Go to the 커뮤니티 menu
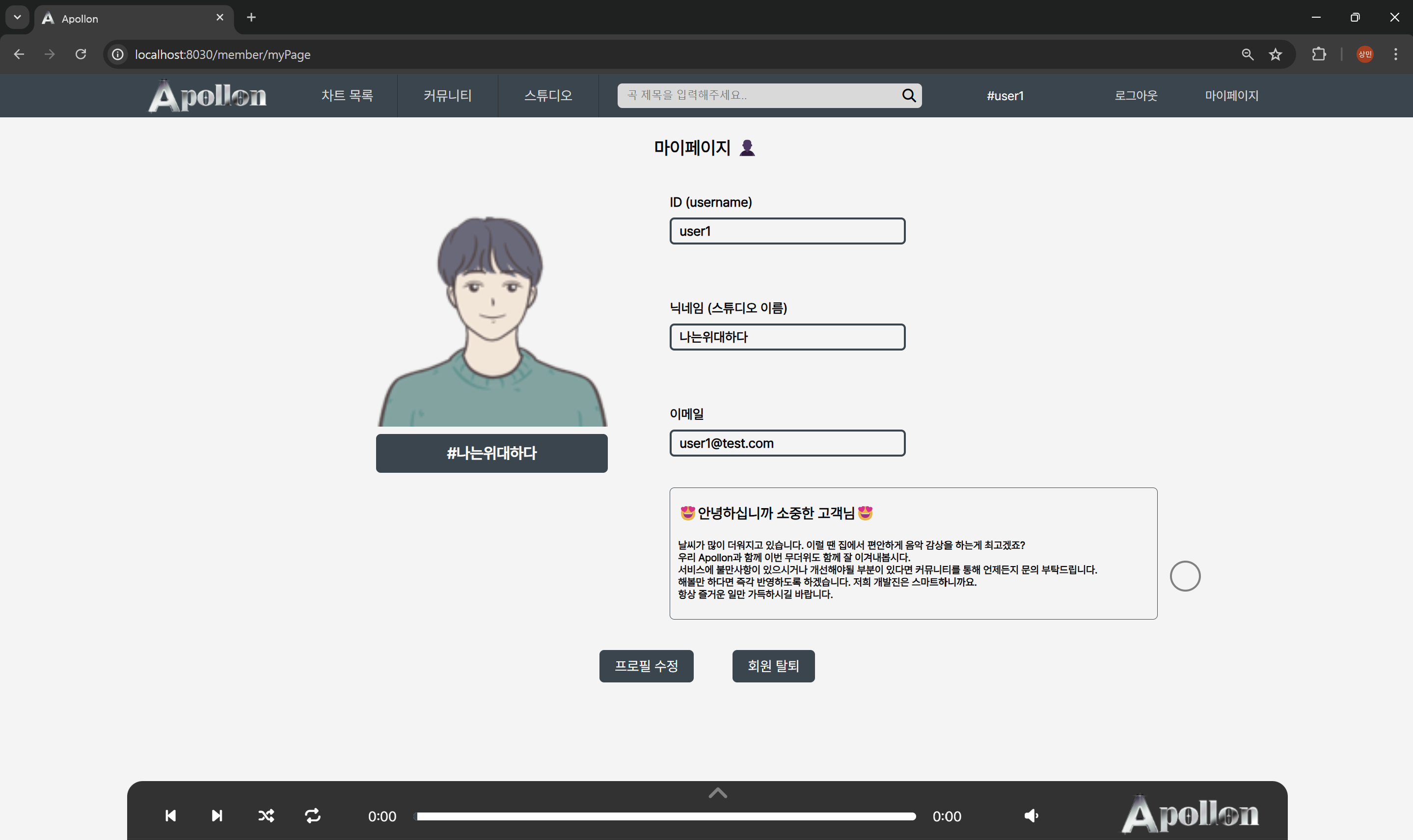The image size is (1413, 840). (447, 96)
